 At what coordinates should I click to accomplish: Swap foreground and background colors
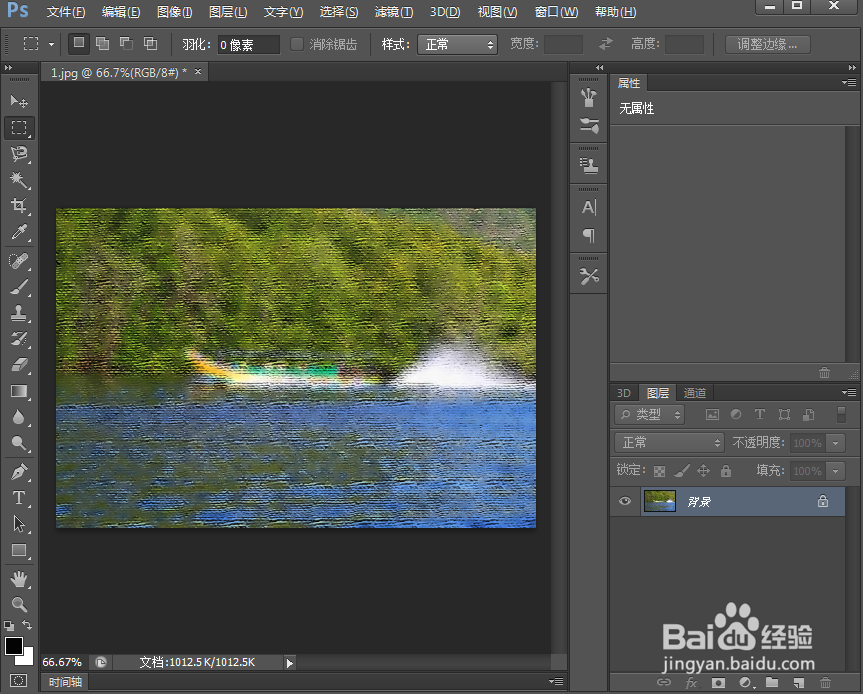pos(27,625)
